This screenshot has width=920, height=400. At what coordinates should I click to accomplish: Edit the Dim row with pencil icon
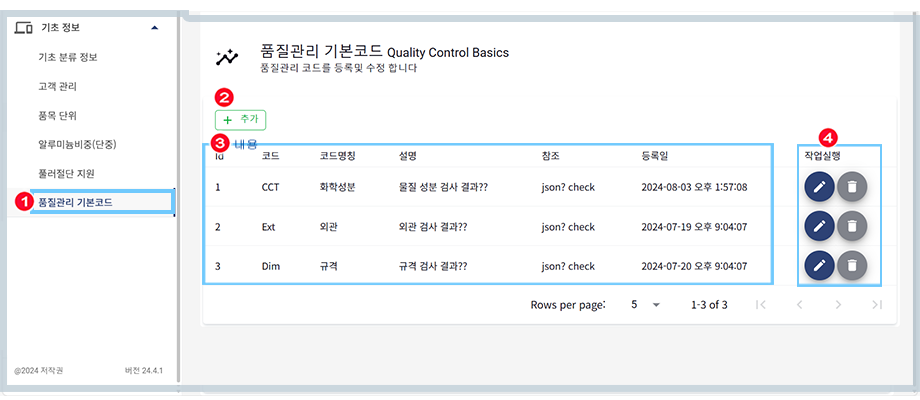[819, 266]
